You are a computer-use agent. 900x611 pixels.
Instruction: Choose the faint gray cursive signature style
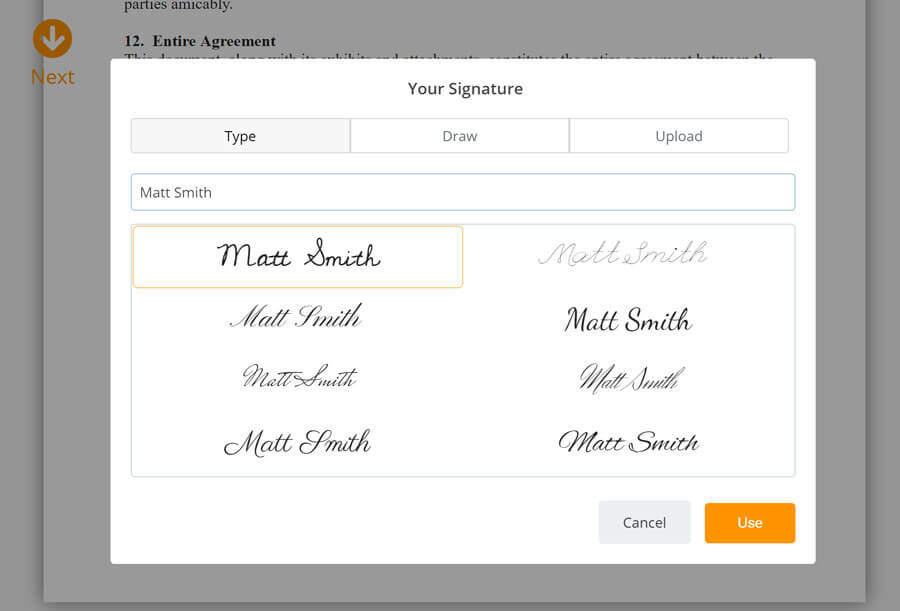tap(623, 254)
